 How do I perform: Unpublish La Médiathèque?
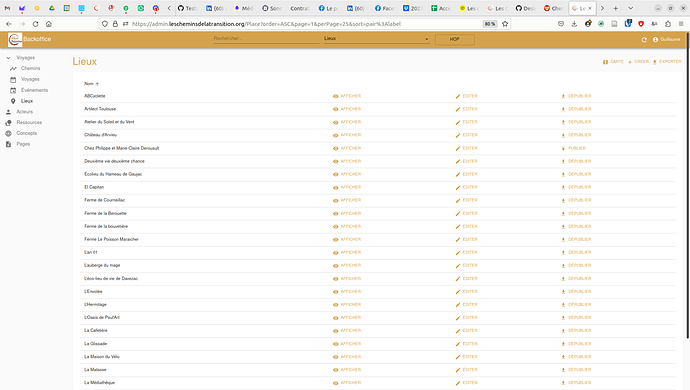(x=576, y=383)
